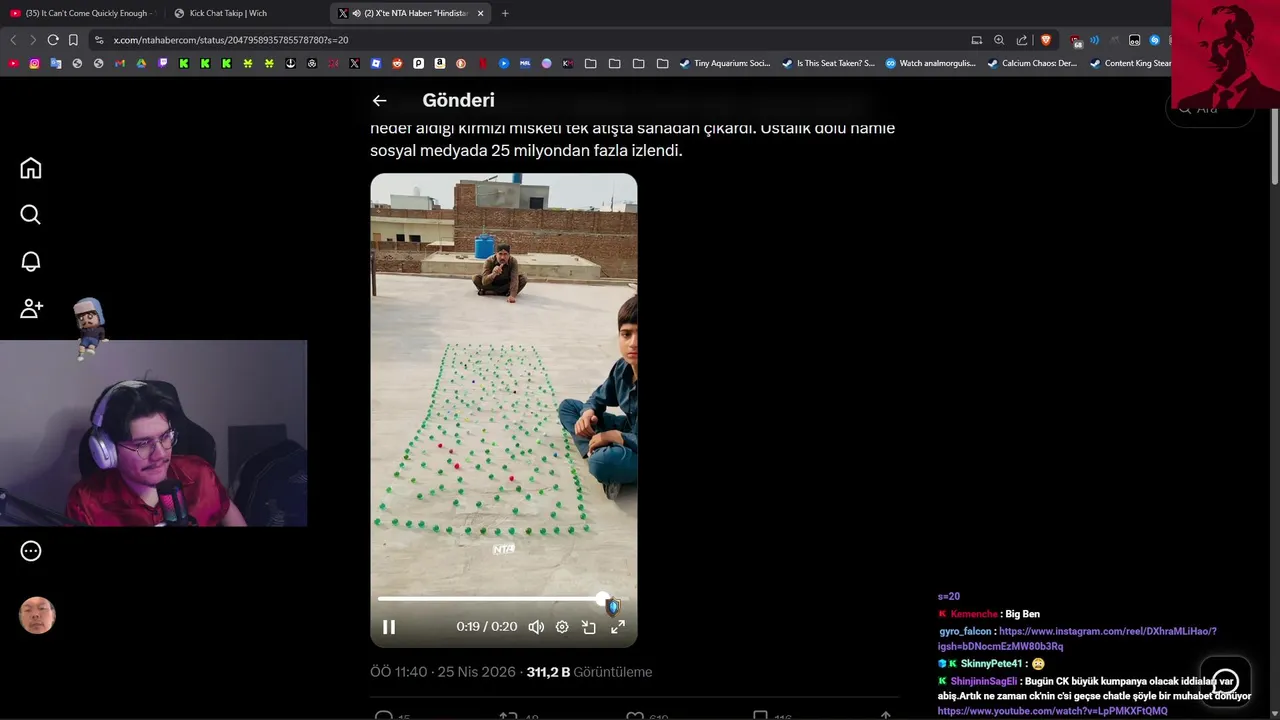
Task: Open the profile avatar in the sidebar
Action: (37, 616)
